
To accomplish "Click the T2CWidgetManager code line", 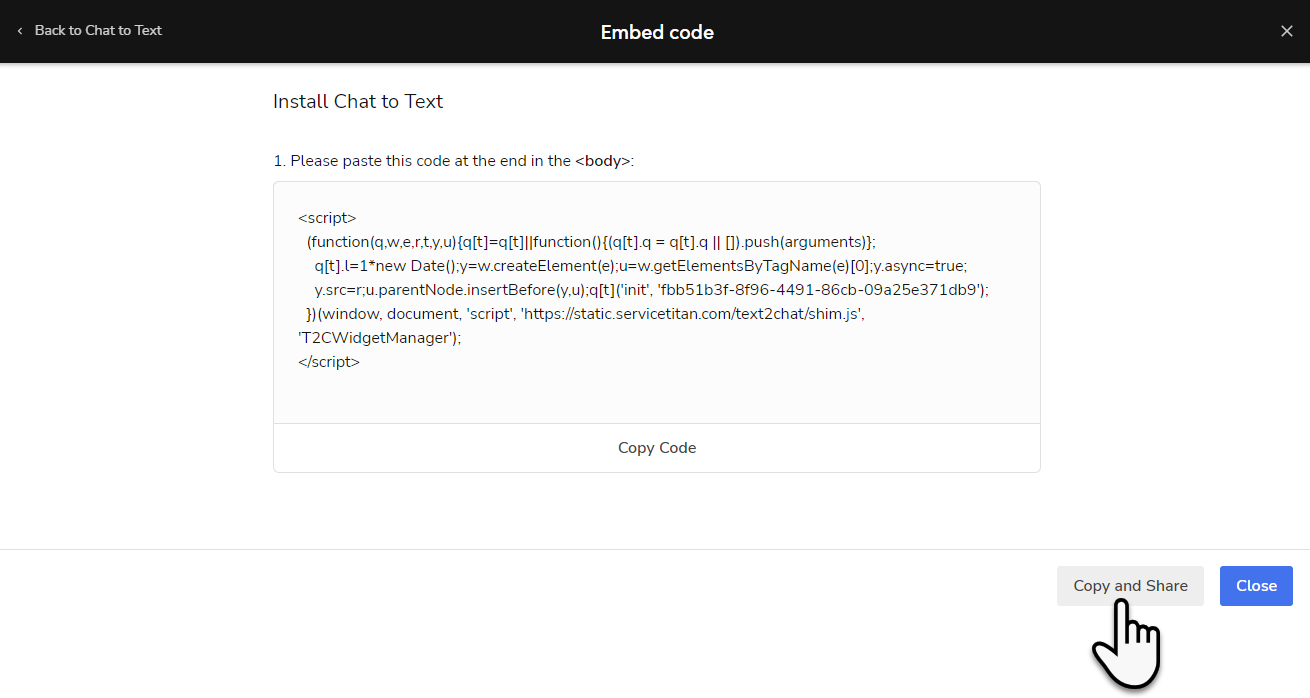I will tap(380, 337).
